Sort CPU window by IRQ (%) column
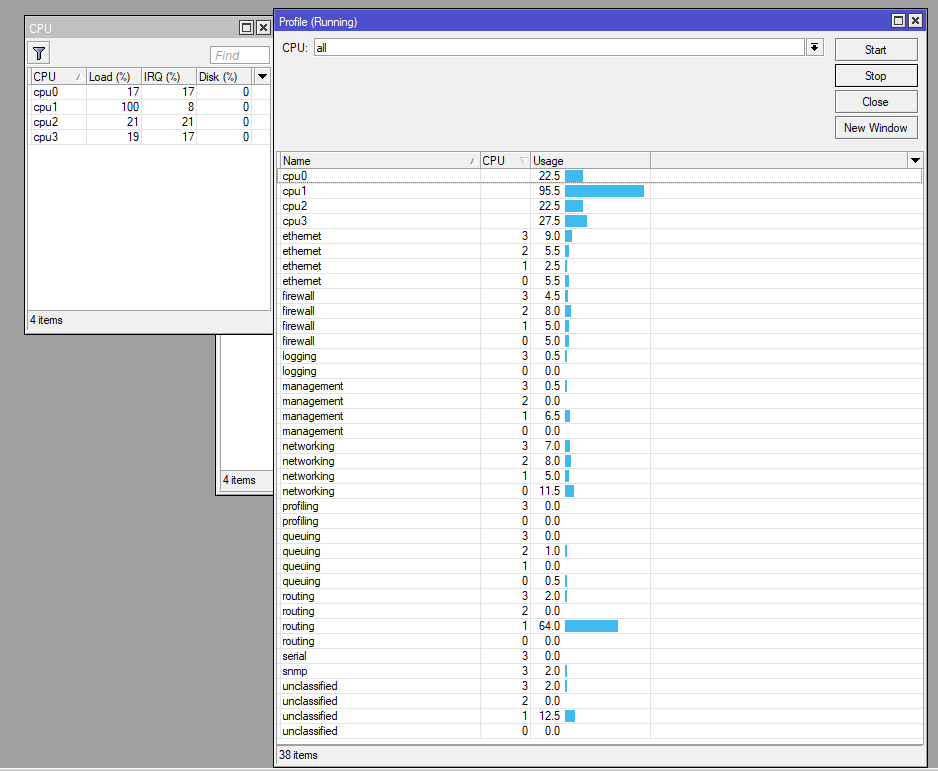This screenshot has height=771, width=938. click(x=169, y=77)
